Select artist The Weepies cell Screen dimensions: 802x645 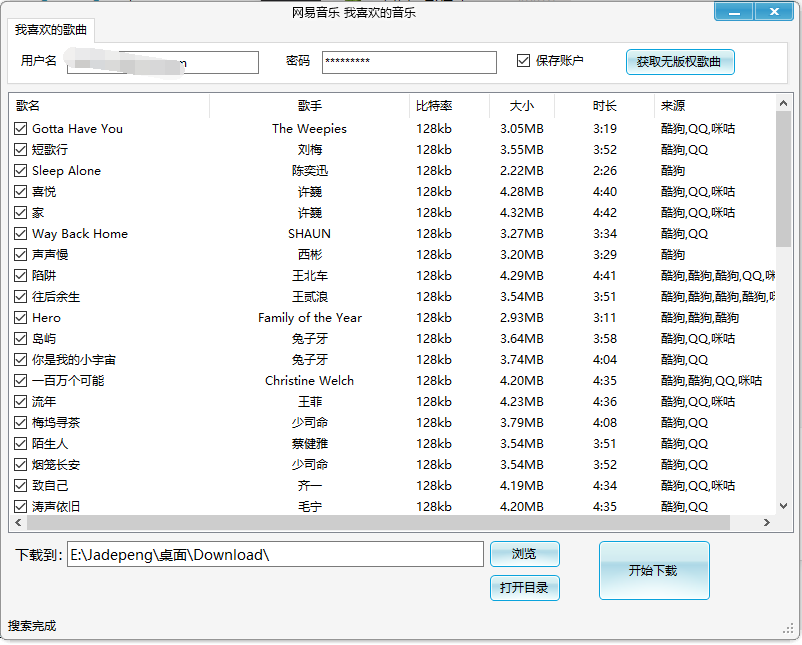click(309, 128)
